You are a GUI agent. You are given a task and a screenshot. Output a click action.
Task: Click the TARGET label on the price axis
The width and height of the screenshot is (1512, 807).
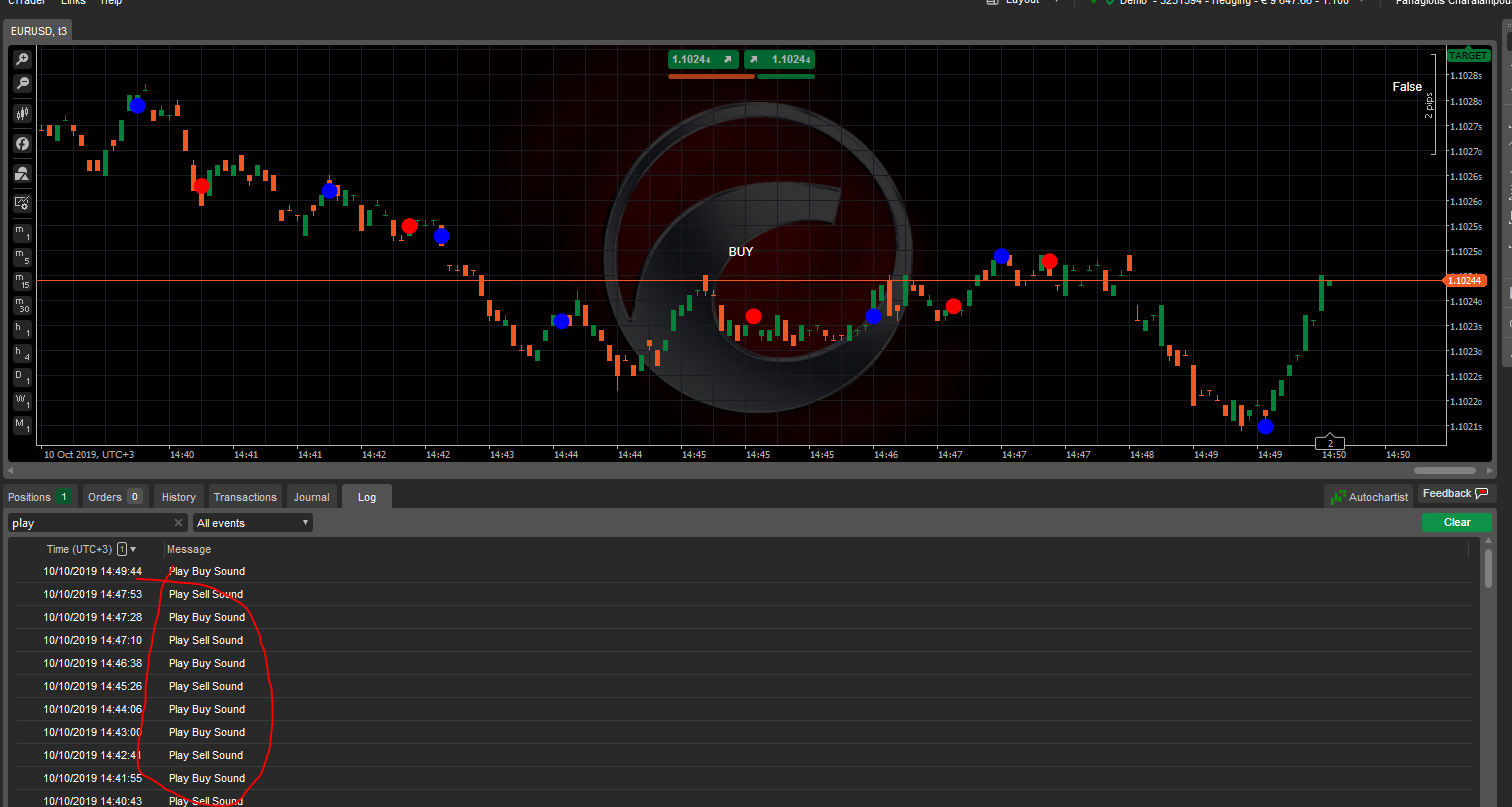pos(1468,56)
